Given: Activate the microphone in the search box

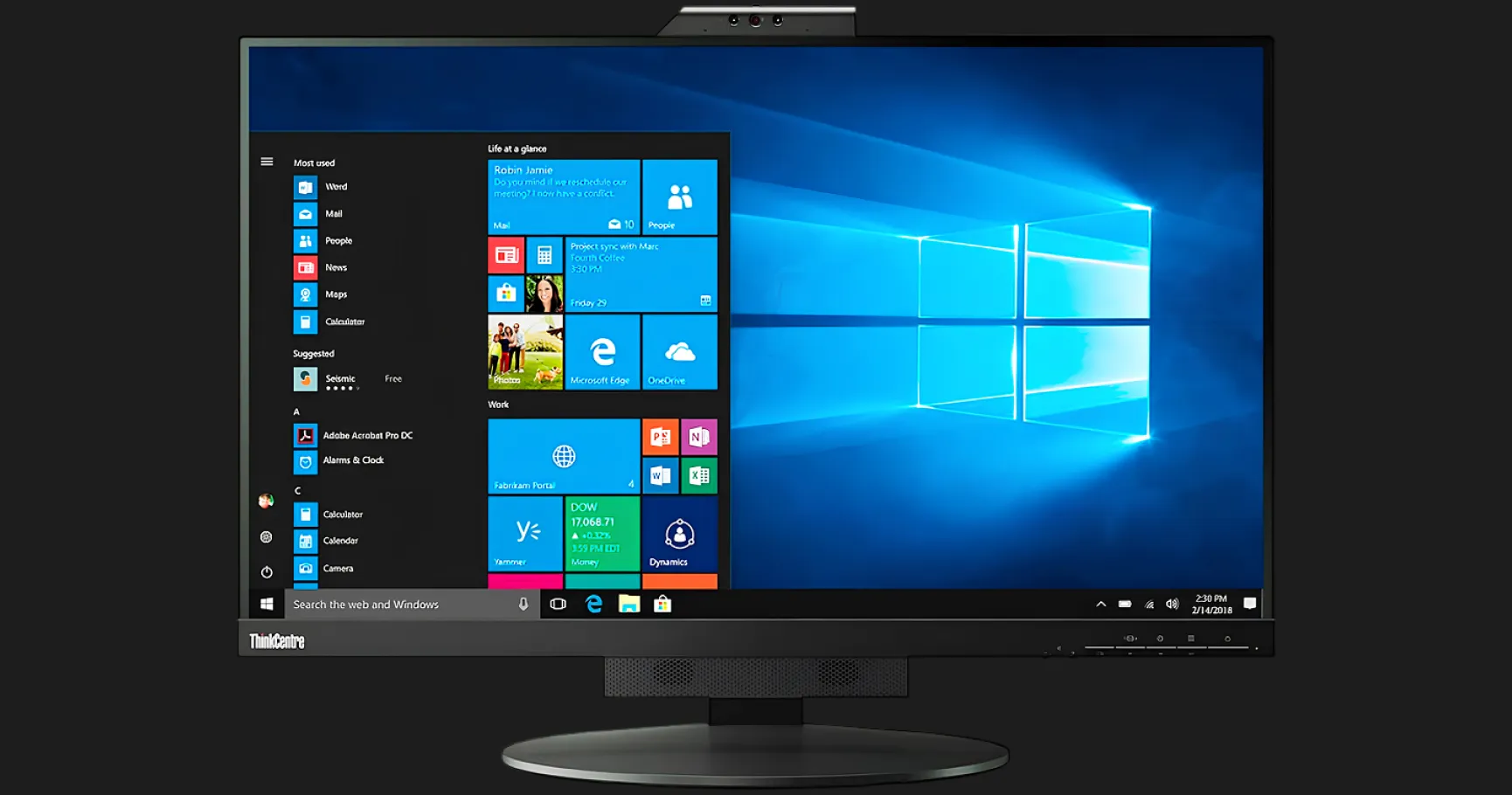Looking at the screenshot, I should [524, 605].
